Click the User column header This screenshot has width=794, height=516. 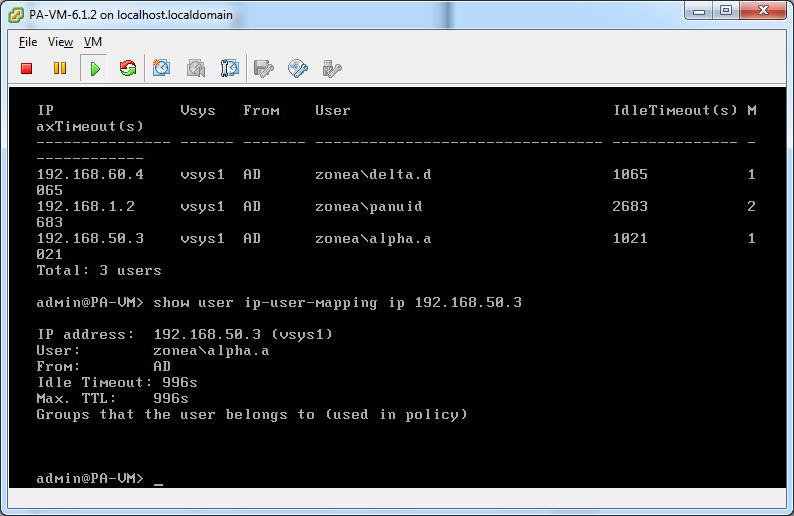[332, 110]
